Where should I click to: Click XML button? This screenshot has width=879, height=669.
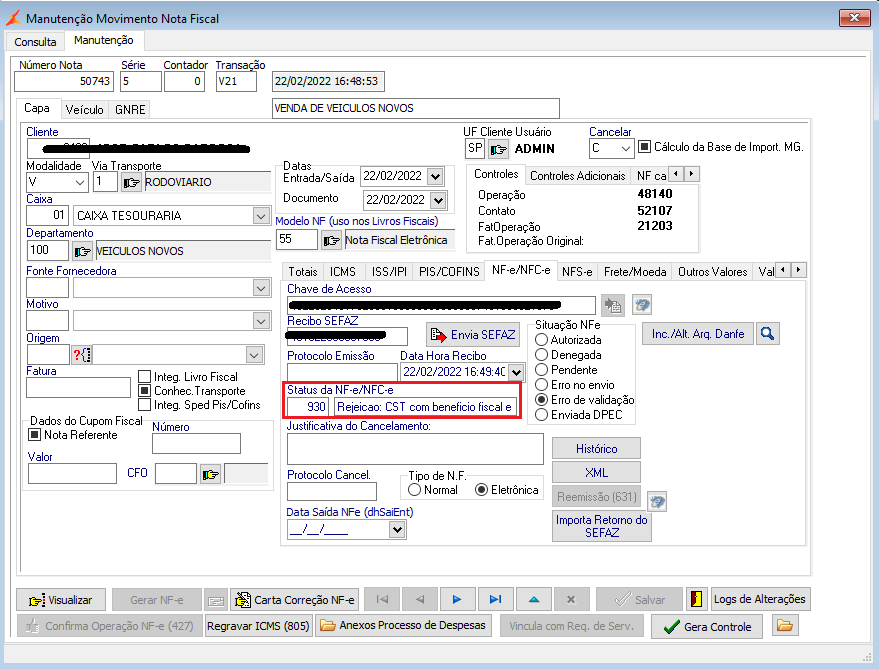596,472
